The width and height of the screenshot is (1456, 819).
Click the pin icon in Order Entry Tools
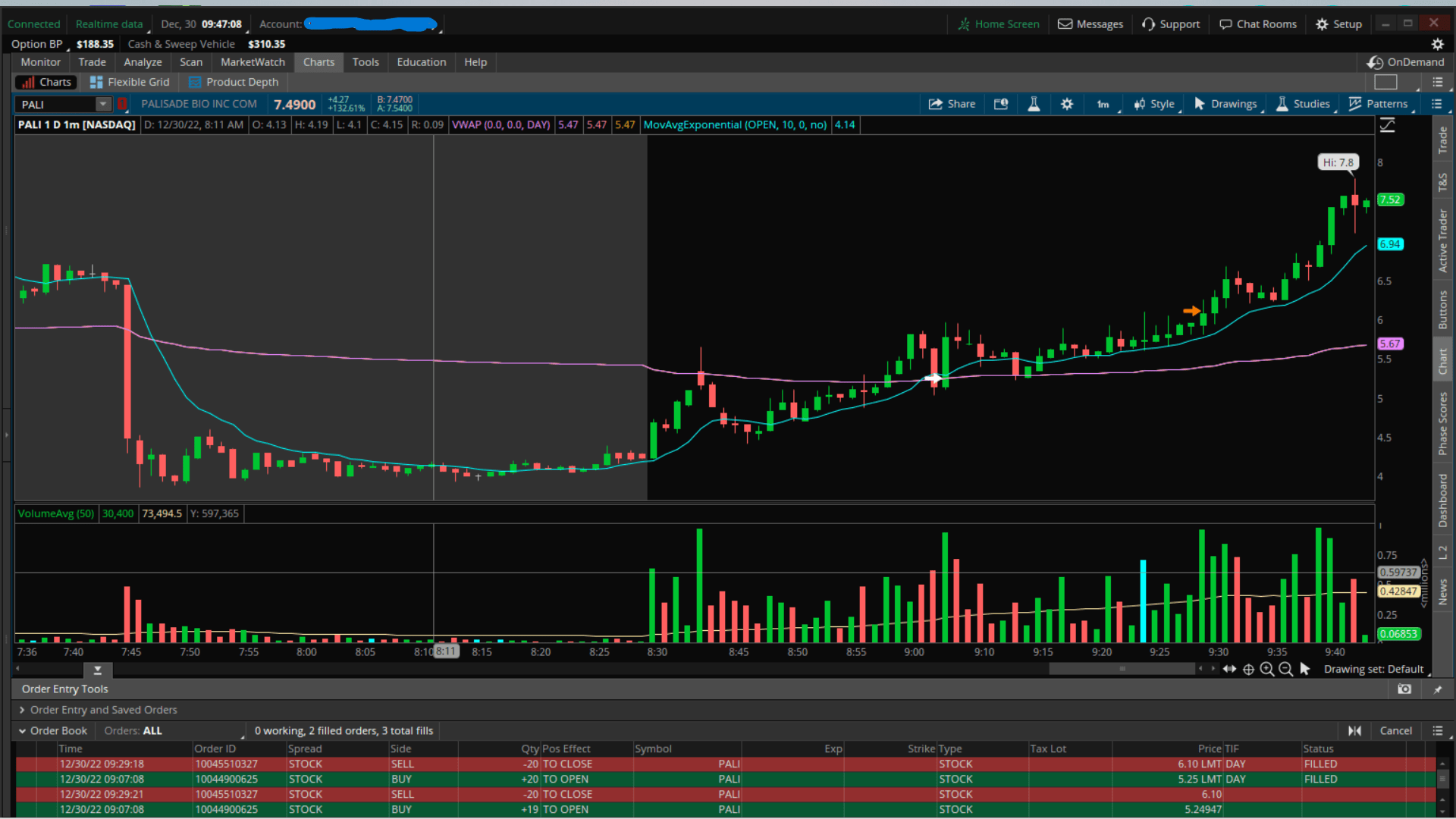(x=1437, y=689)
